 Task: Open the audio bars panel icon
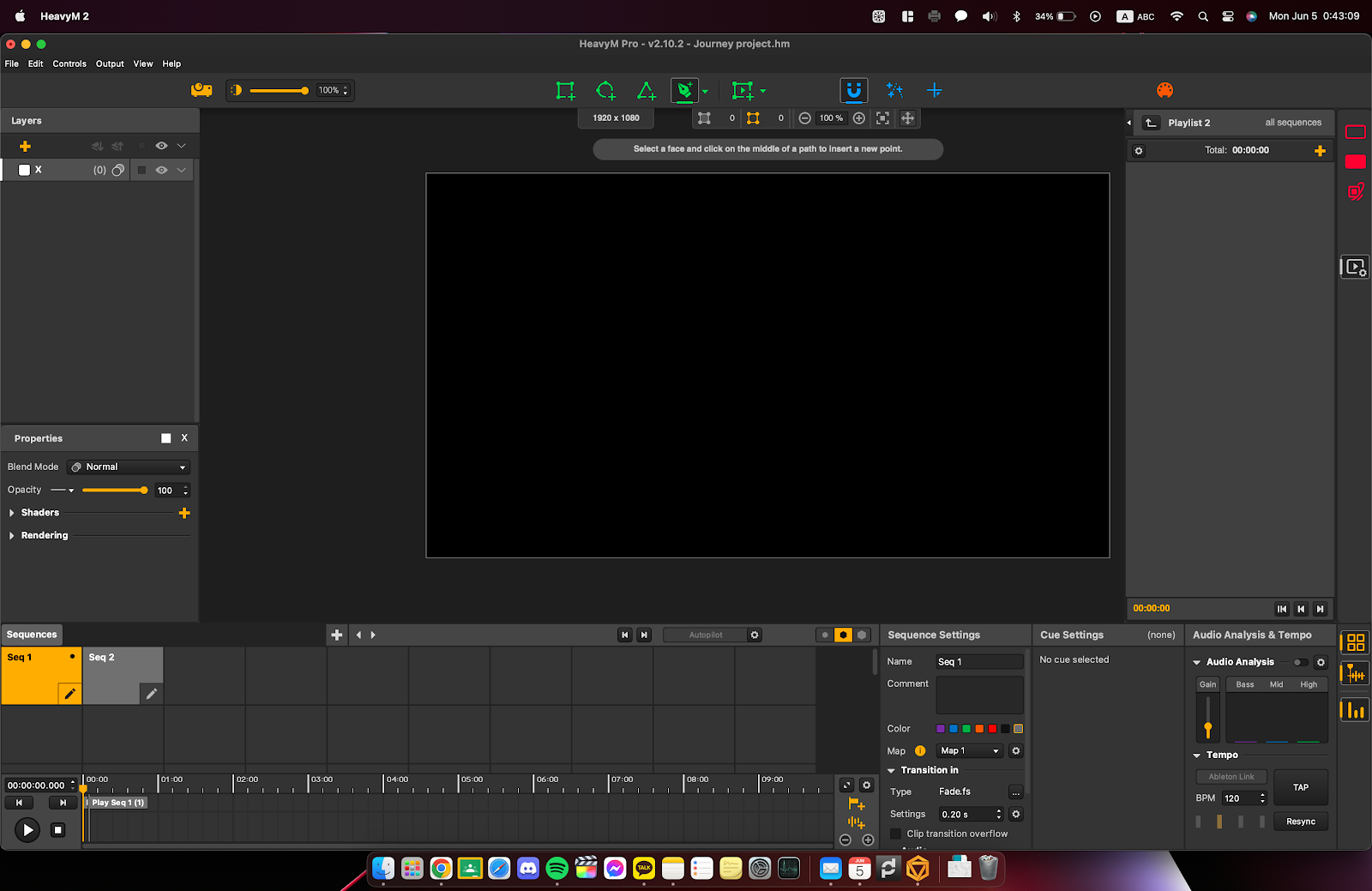tap(1356, 709)
